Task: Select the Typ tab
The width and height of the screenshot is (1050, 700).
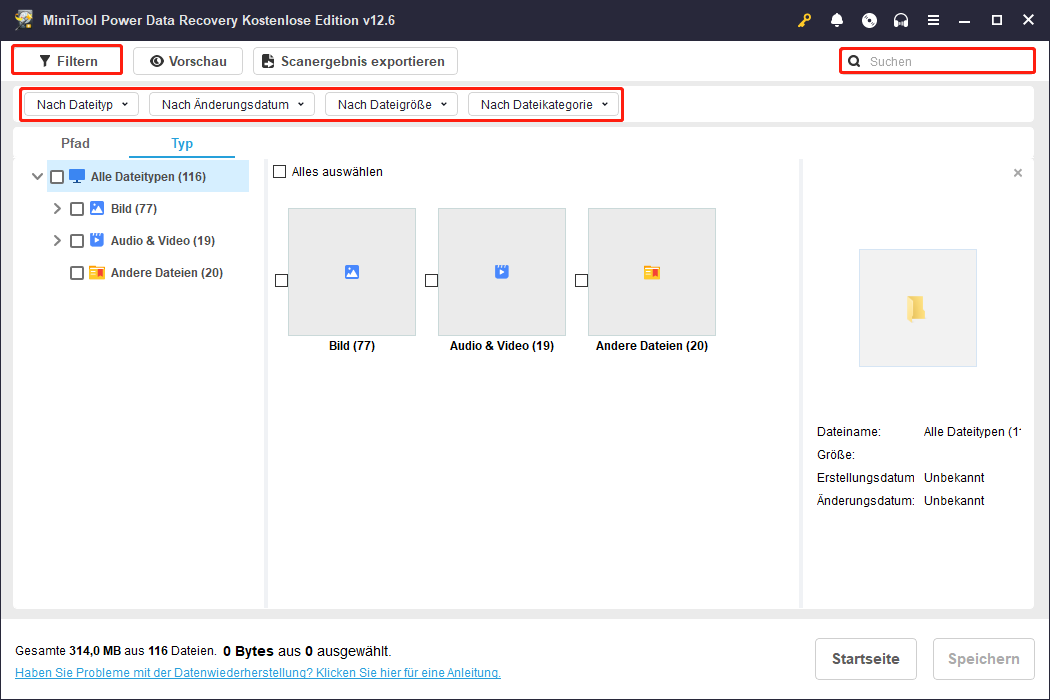Action: click(x=181, y=143)
